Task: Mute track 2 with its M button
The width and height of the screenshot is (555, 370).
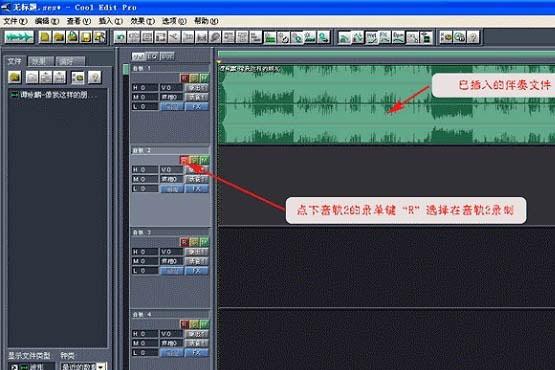Action: tap(204, 160)
